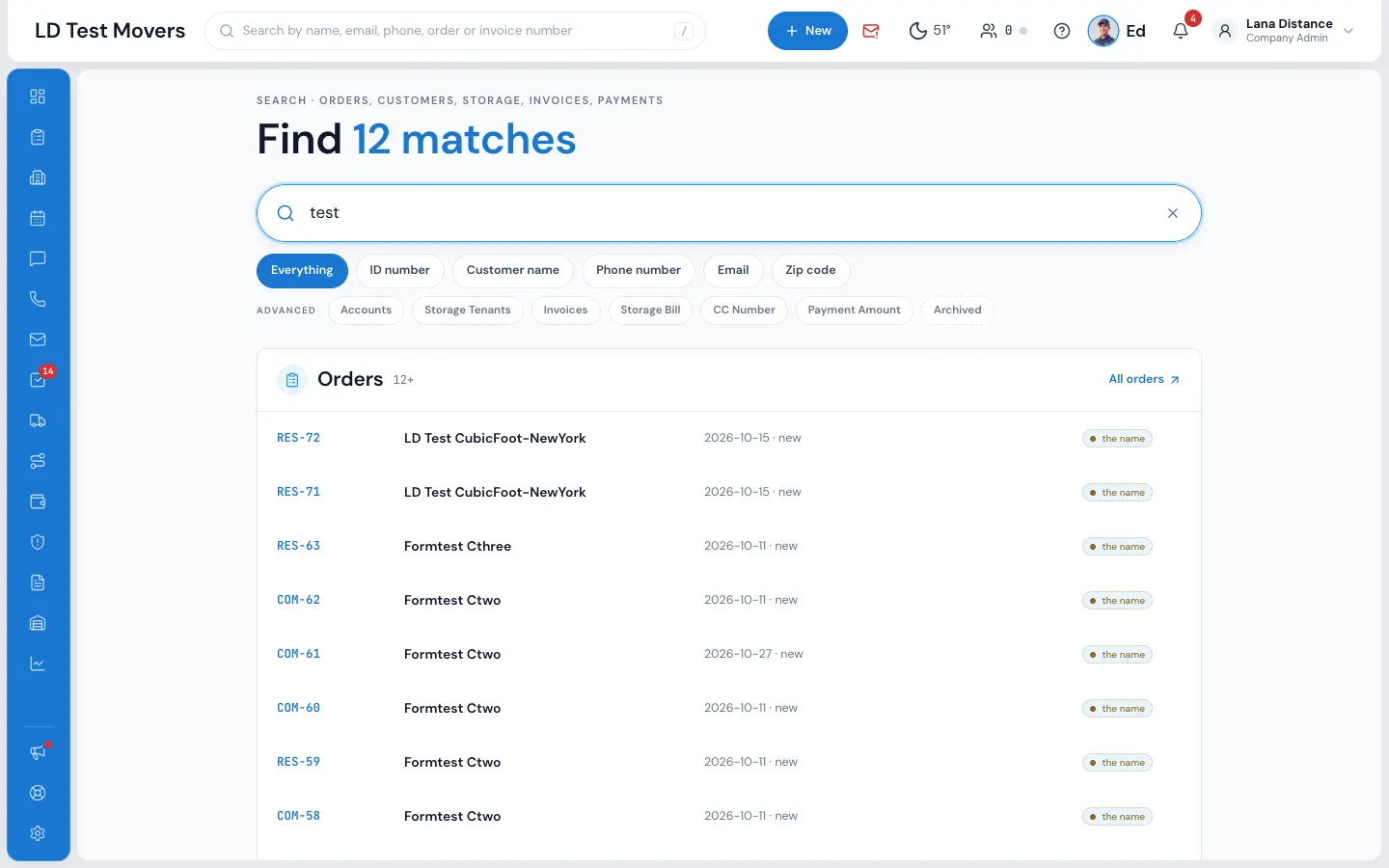
Task: Click the red mail alert icon
Action: 871,31
